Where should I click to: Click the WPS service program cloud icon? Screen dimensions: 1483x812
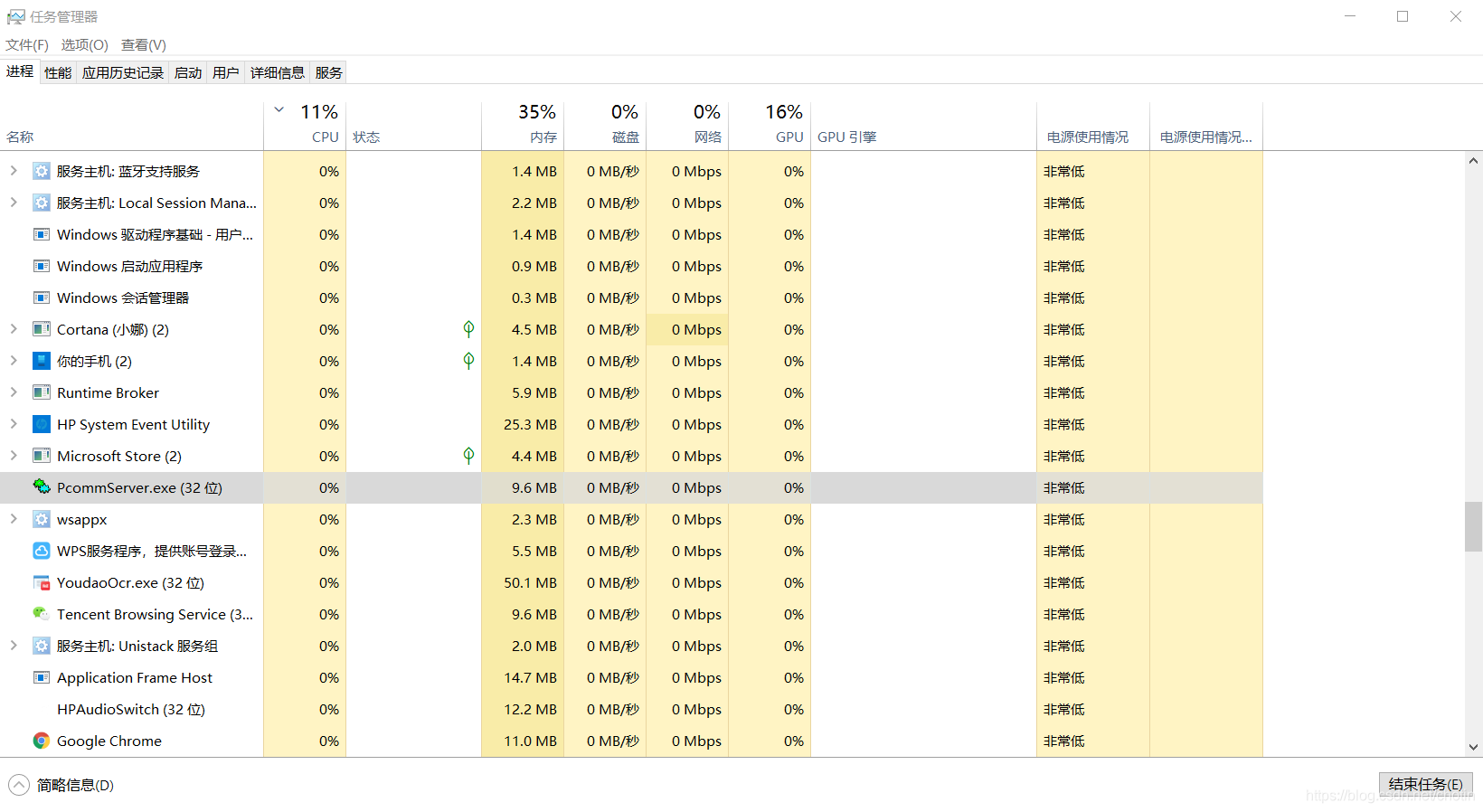[x=42, y=551]
